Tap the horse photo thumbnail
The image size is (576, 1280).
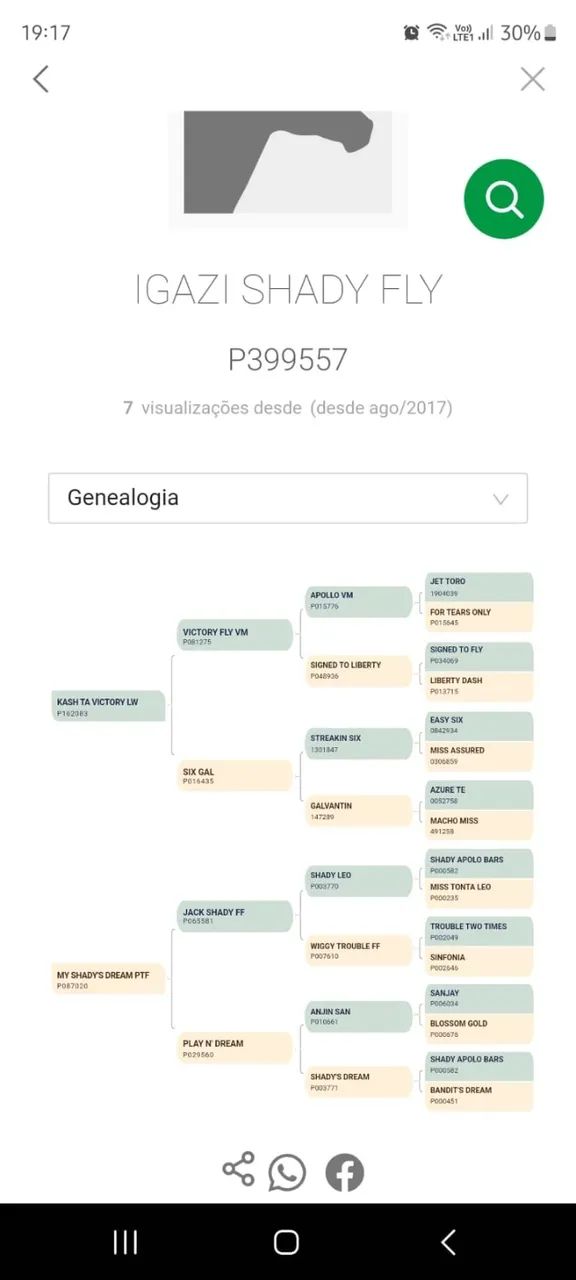coord(287,167)
